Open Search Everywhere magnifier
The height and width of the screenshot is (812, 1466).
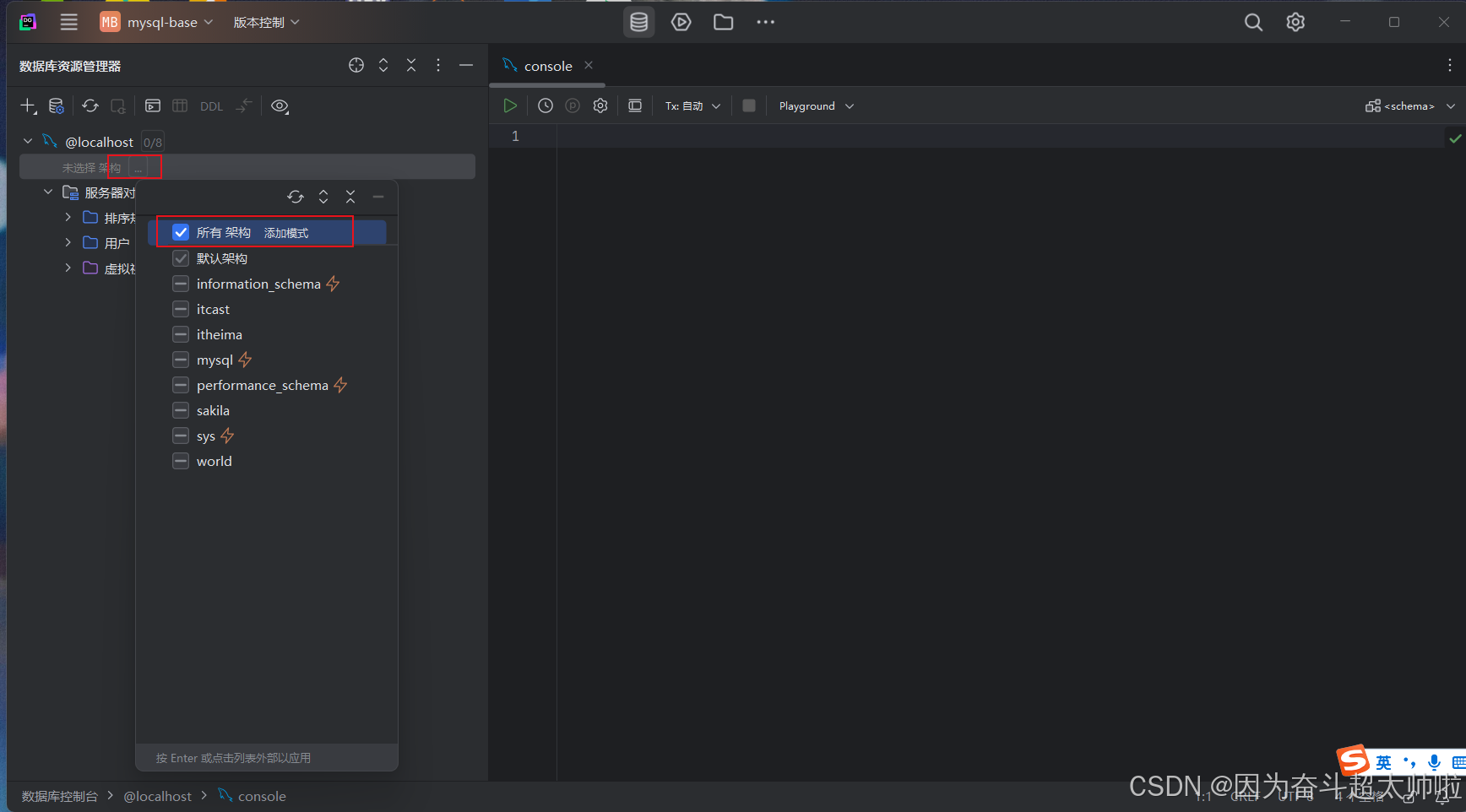pyautogui.click(x=1253, y=23)
